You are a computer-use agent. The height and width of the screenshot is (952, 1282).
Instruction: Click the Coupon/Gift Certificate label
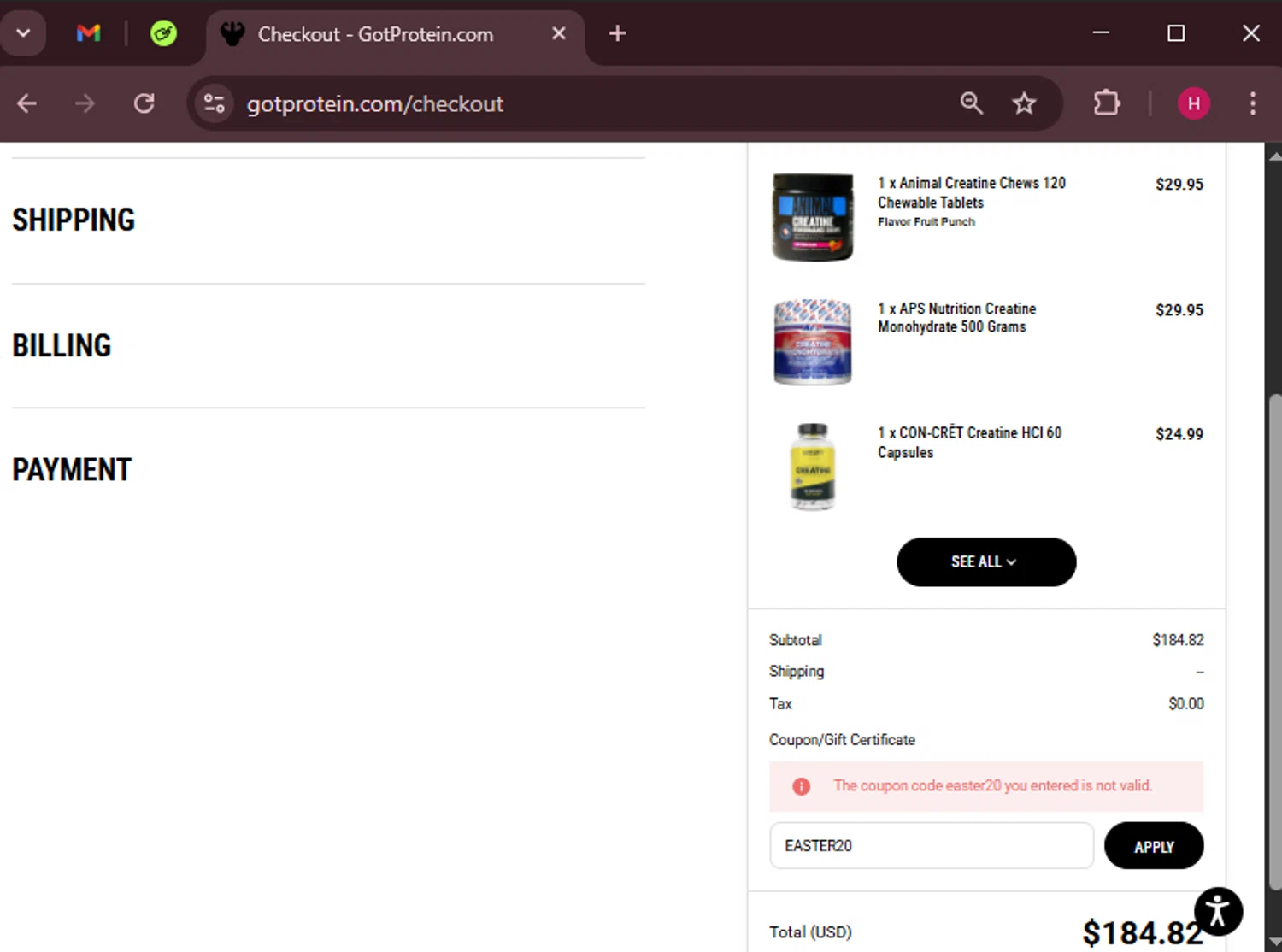click(x=842, y=739)
